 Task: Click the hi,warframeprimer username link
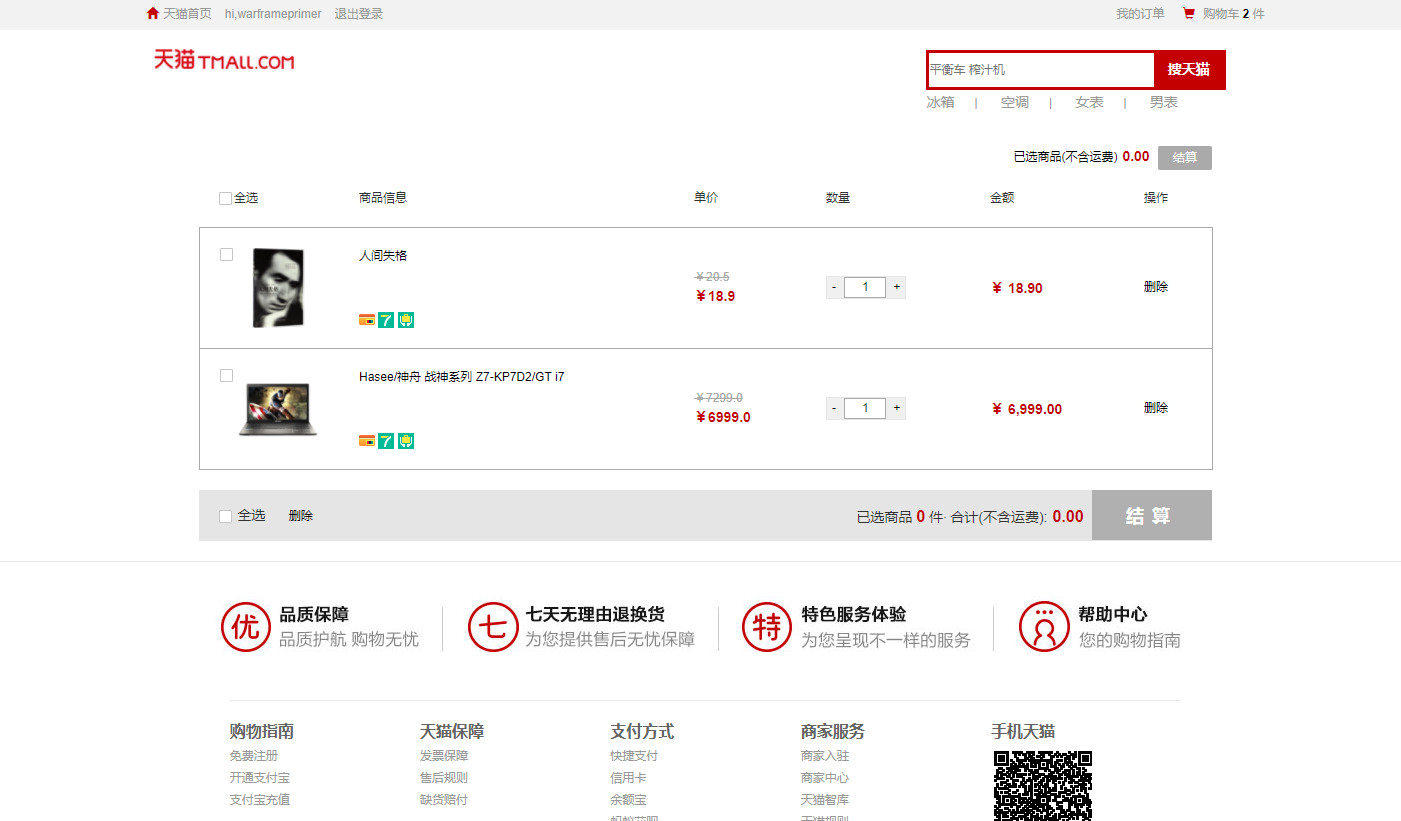[273, 14]
